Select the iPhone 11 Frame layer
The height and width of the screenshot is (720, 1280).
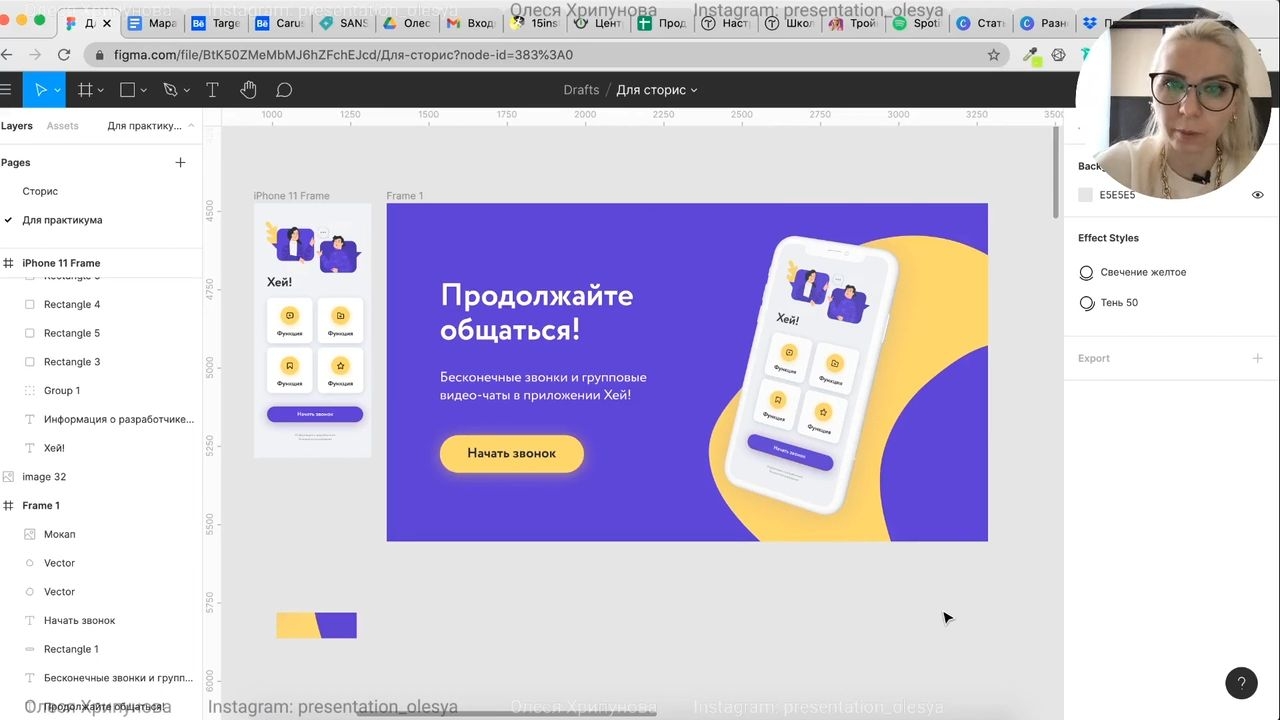click(x=101, y=263)
